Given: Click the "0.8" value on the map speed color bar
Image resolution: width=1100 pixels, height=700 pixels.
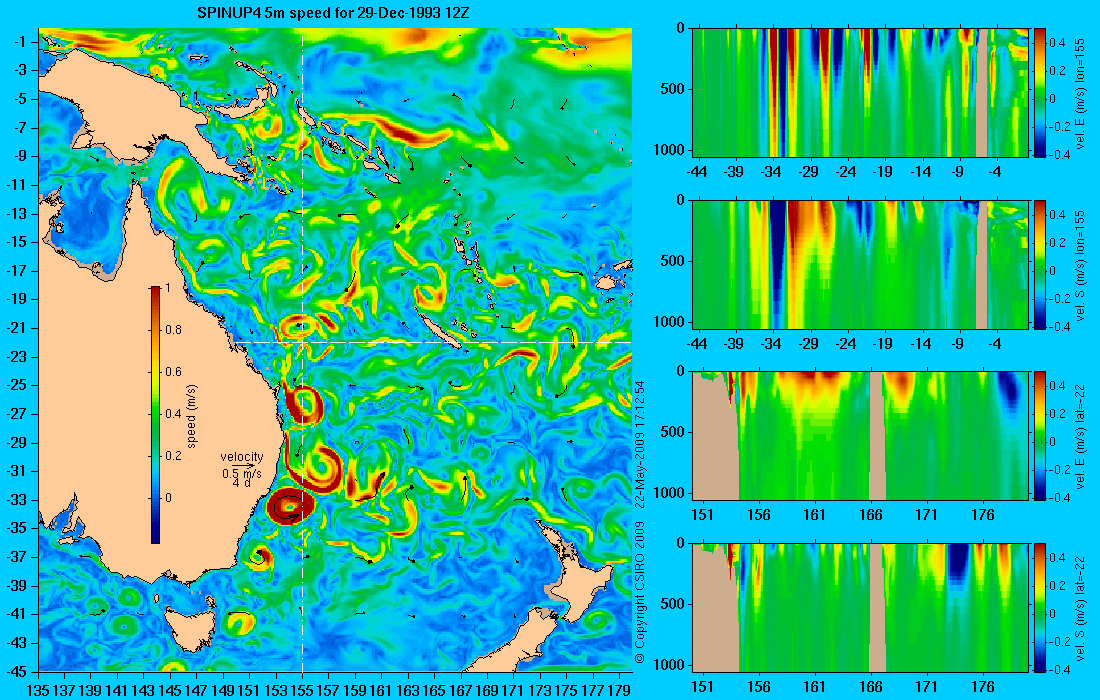Looking at the screenshot, I should (173, 330).
